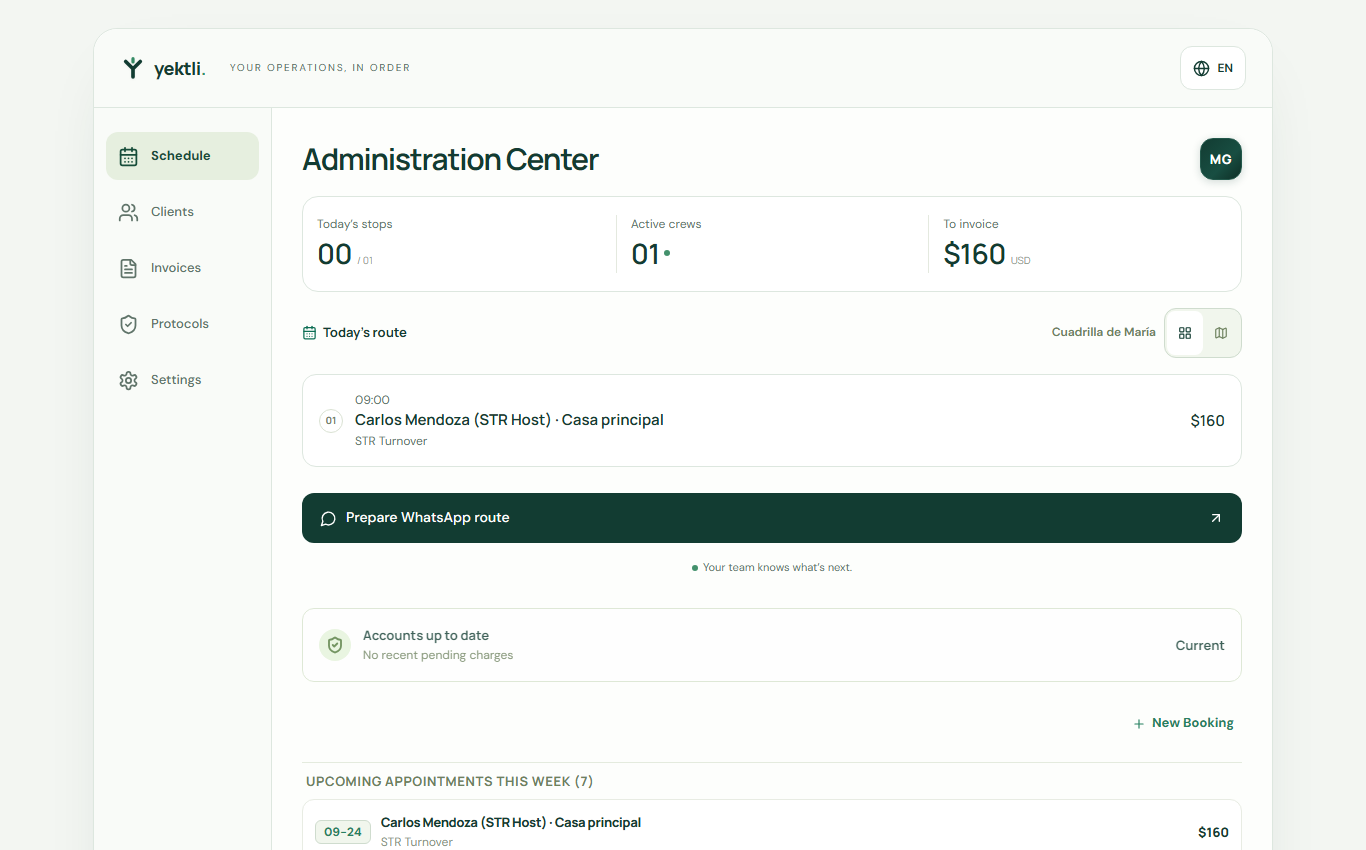Switch to map view of today's route
1366x850 pixels.
(1221, 333)
